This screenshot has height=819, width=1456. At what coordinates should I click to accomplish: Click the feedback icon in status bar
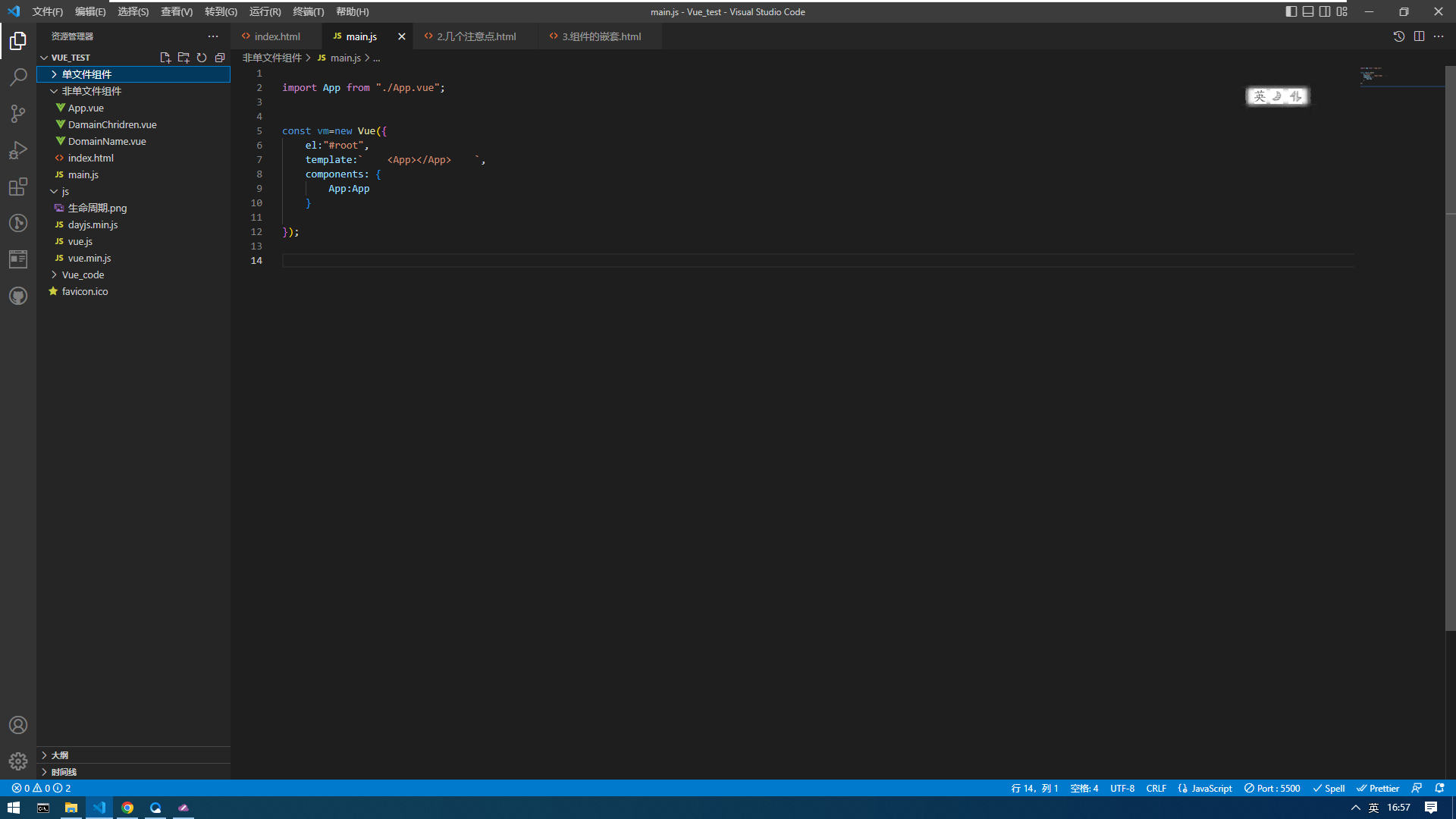point(1417,788)
